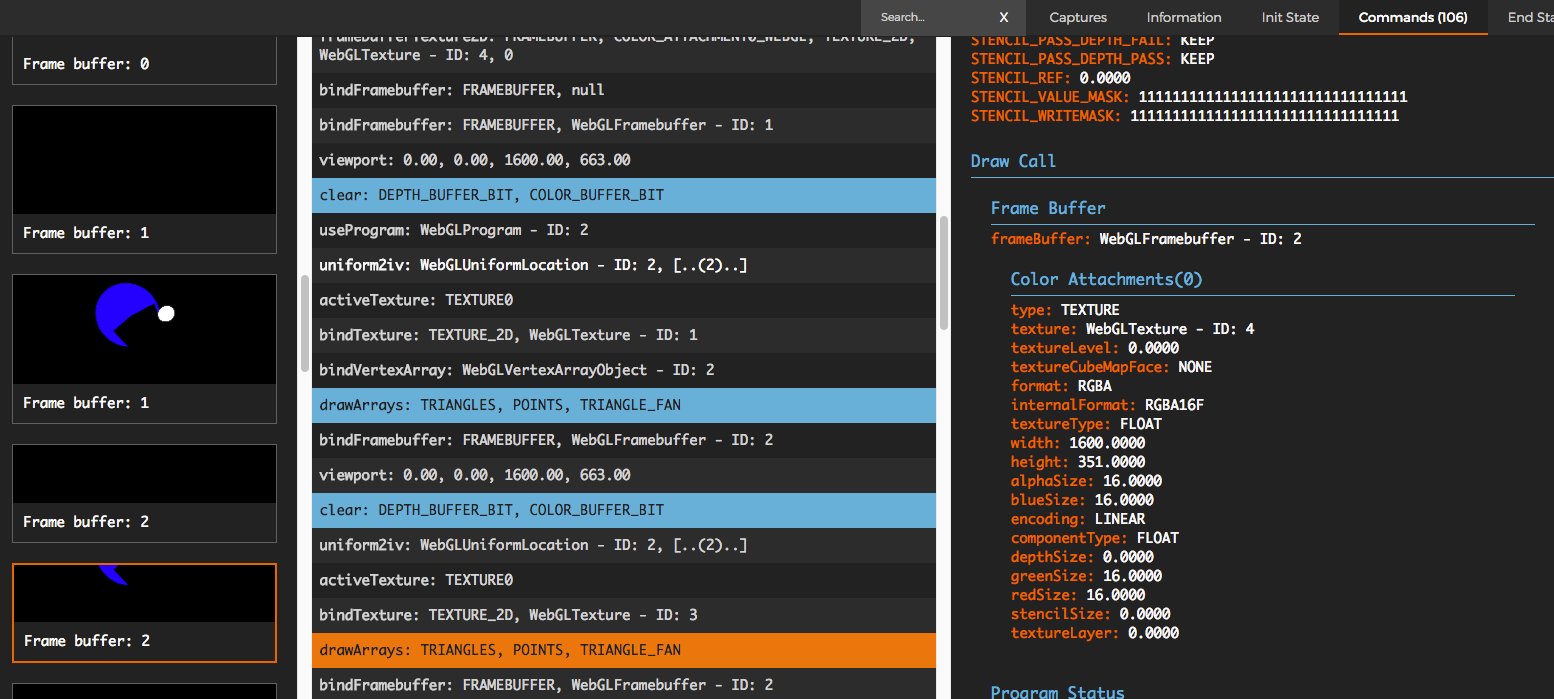The height and width of the screenshot is (699, 1554).
Task: Select the orange-bordered thumbnail with the partial blue shape
Action: 144,612
